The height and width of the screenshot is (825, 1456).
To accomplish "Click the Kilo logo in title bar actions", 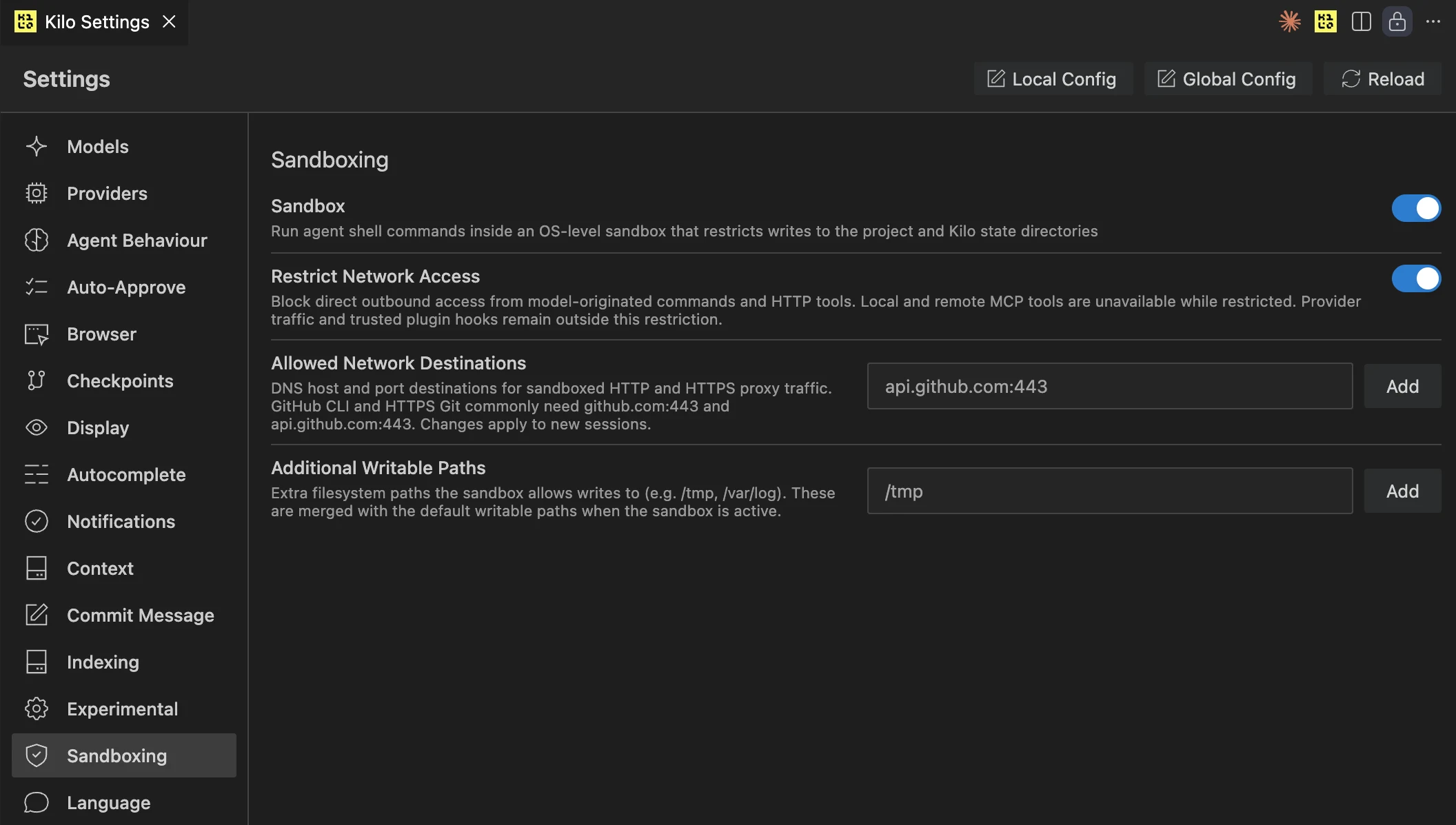I will [1326, 21].
